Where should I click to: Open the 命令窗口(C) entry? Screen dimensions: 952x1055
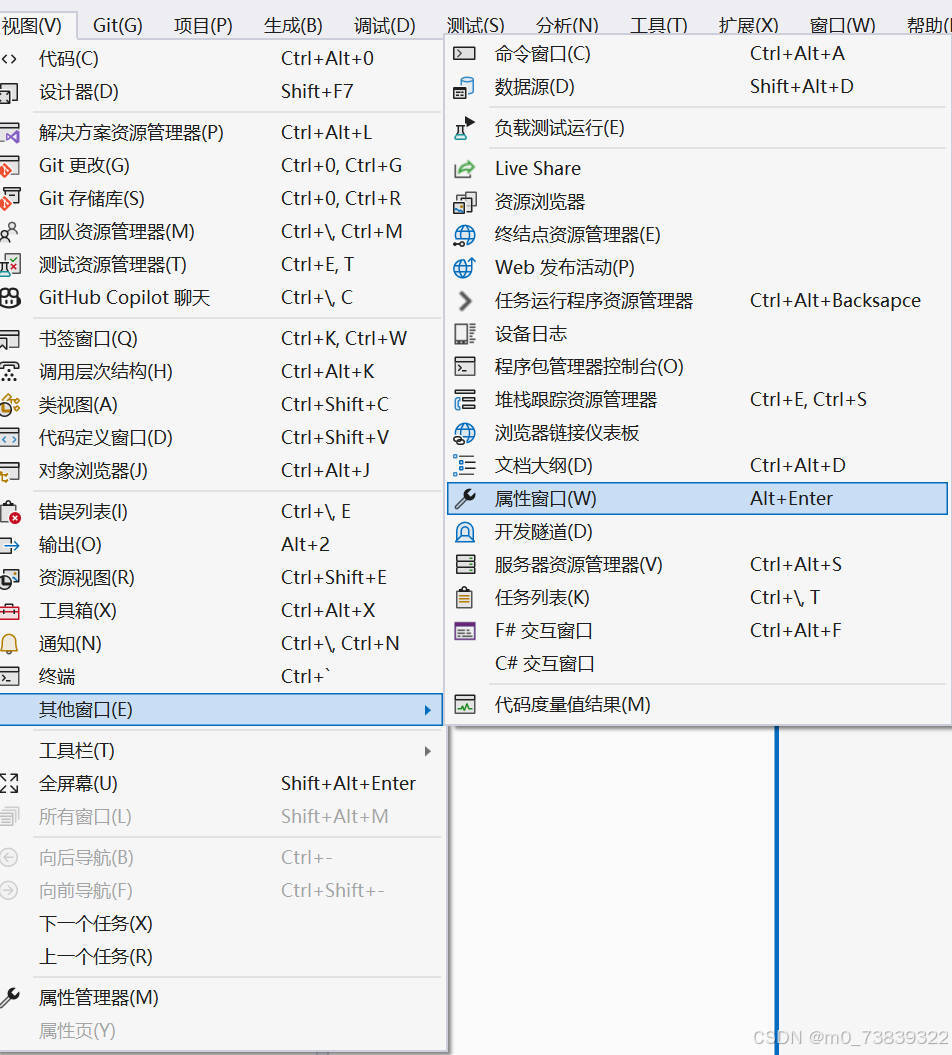[540, 53]
